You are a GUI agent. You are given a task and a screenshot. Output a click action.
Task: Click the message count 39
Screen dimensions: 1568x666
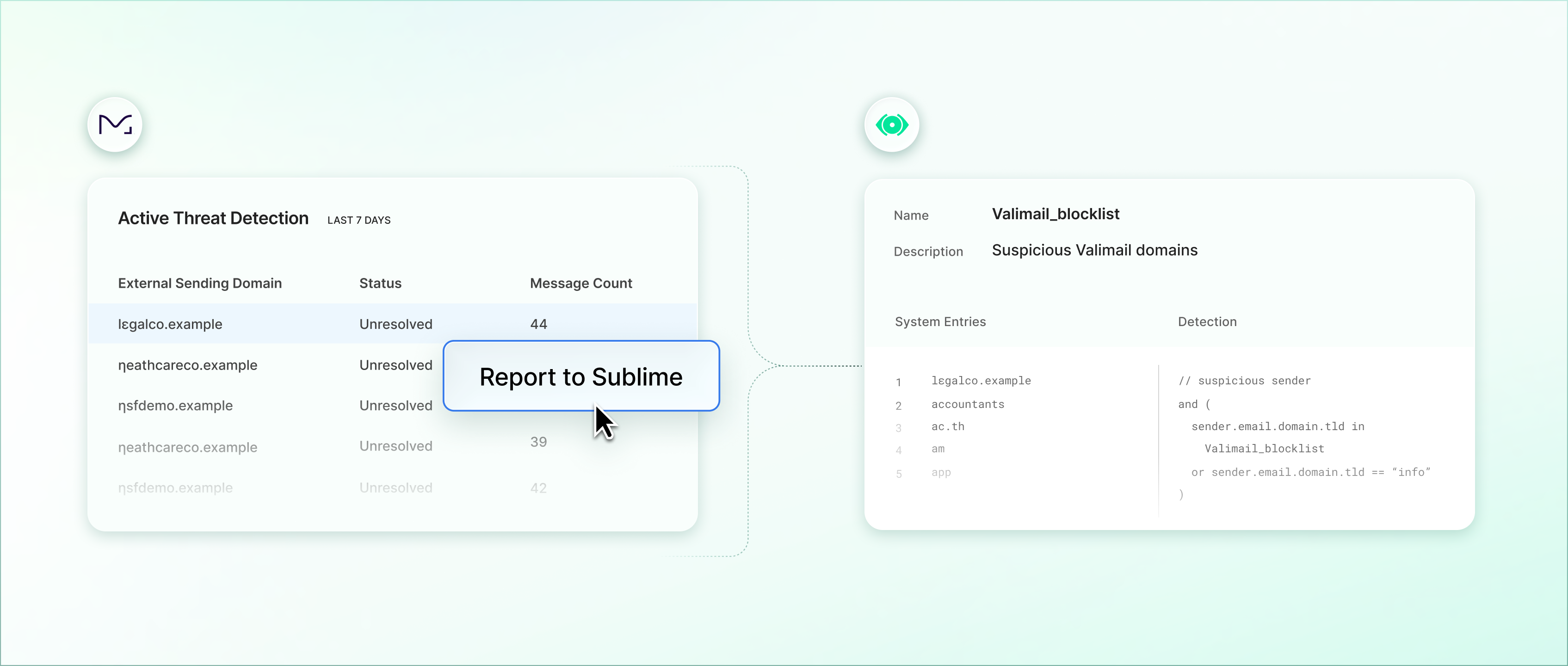(x=539, y=442)
